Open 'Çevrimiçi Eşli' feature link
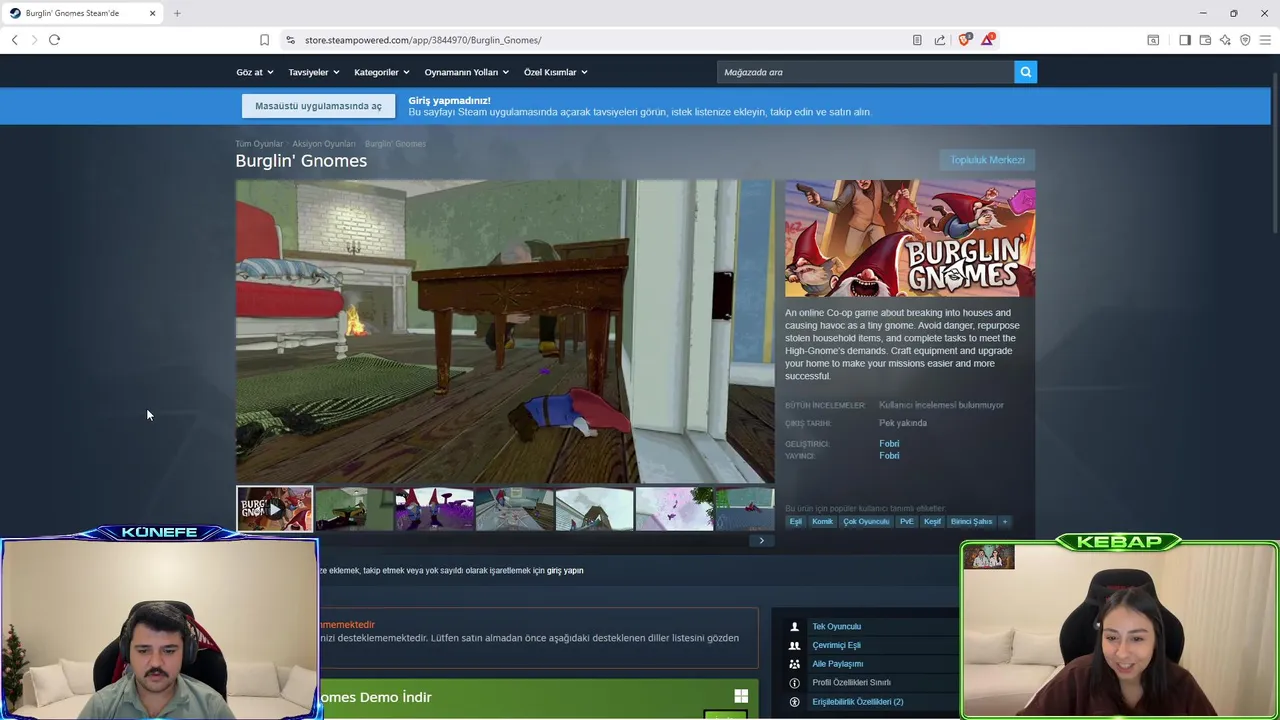This screenshot has width=1280, height=720. click(x=836, y=645)
